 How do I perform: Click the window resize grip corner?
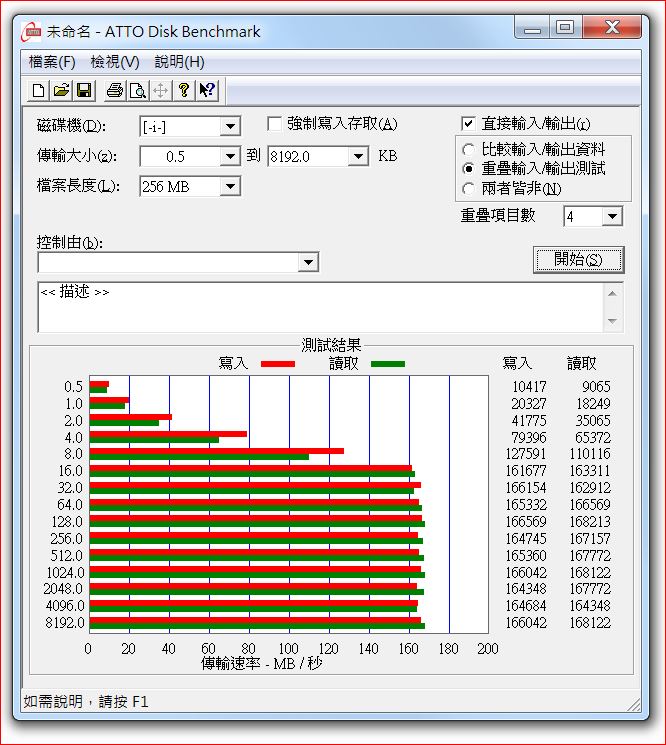(634, 704)
